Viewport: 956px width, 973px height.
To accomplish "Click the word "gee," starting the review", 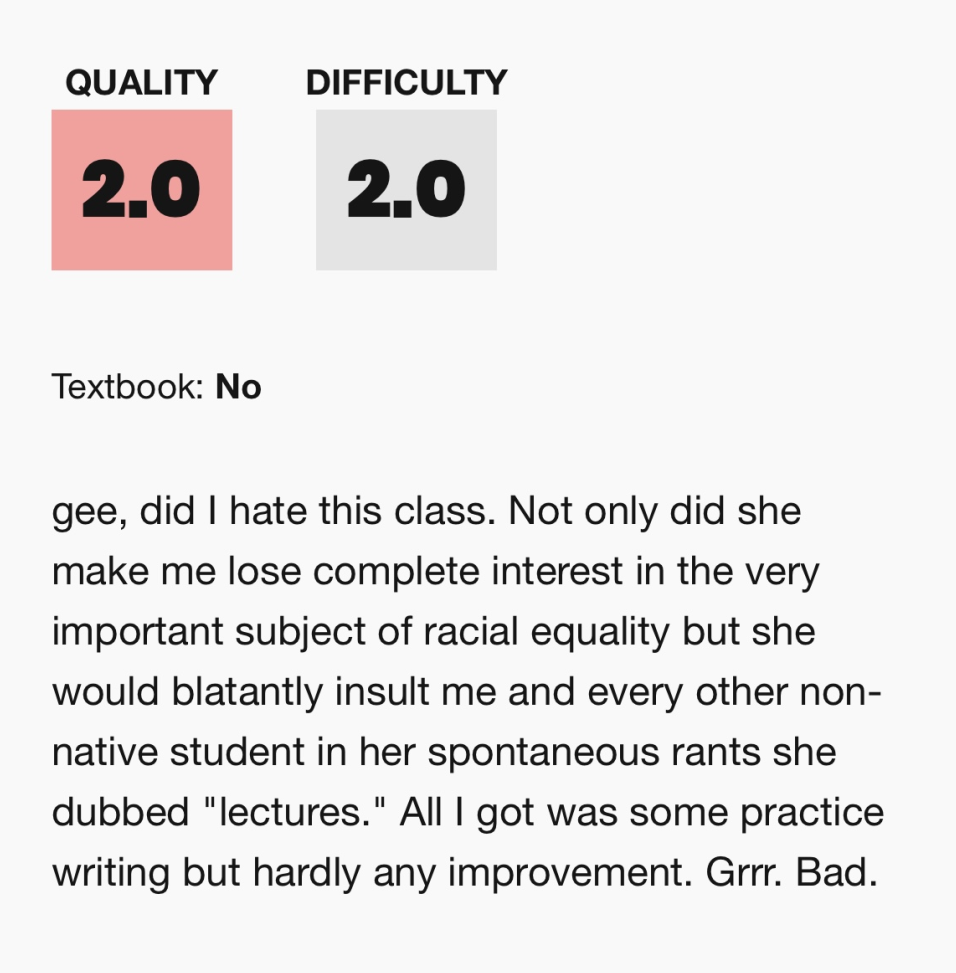I will point(89,514).
